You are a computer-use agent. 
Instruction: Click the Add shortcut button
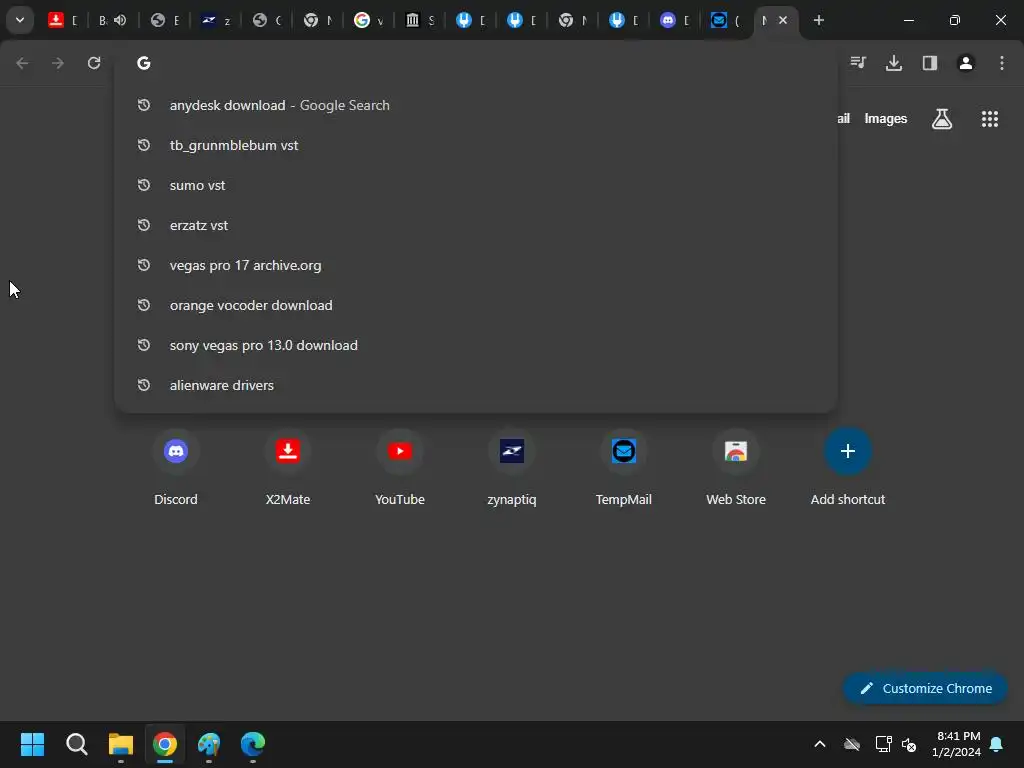click(848, 468)
